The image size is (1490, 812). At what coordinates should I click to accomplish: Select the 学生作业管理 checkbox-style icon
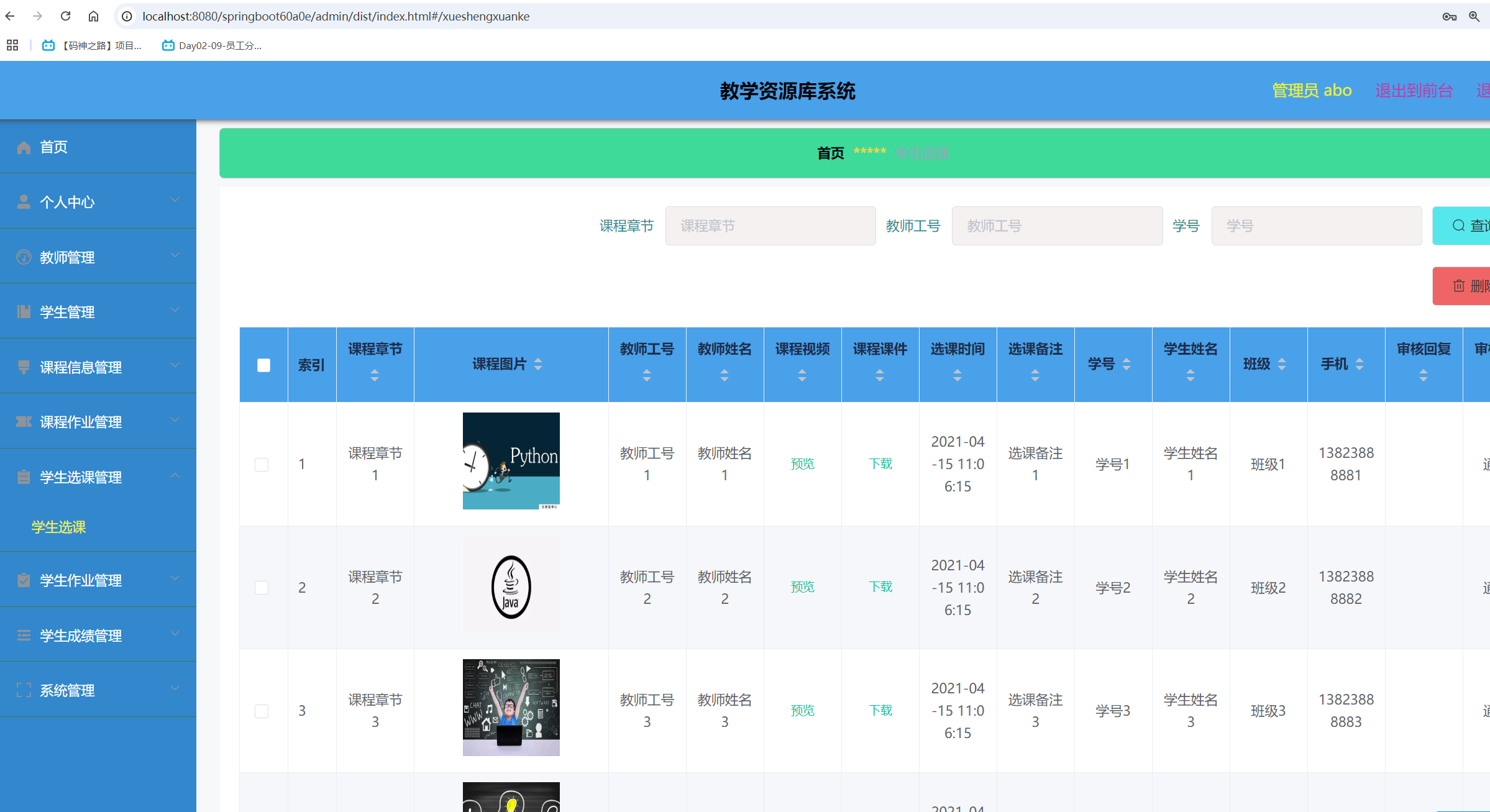(x=24, y=579)
